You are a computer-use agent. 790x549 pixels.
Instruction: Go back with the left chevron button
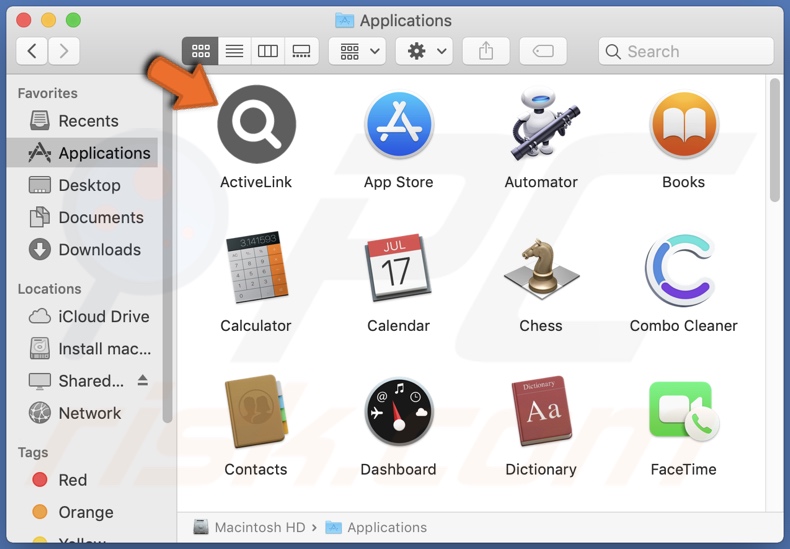(32, 51)
